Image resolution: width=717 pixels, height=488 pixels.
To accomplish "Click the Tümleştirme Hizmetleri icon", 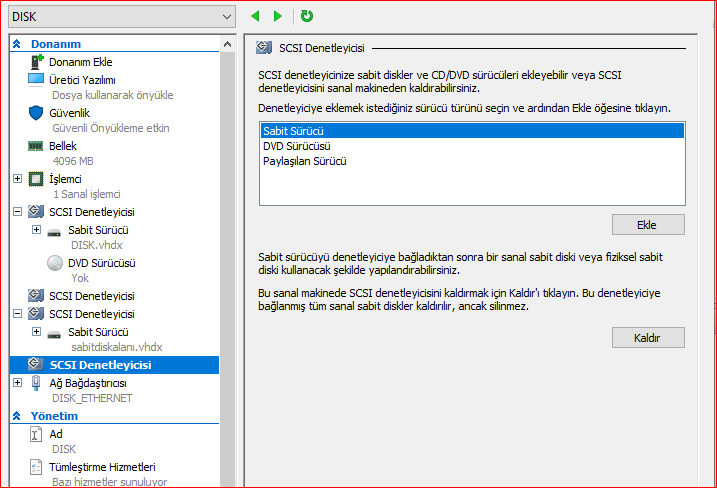I will pos(36,467).
